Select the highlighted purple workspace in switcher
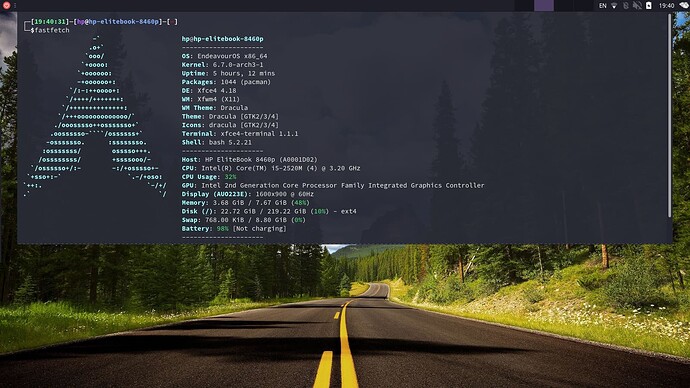 [544, 6]
